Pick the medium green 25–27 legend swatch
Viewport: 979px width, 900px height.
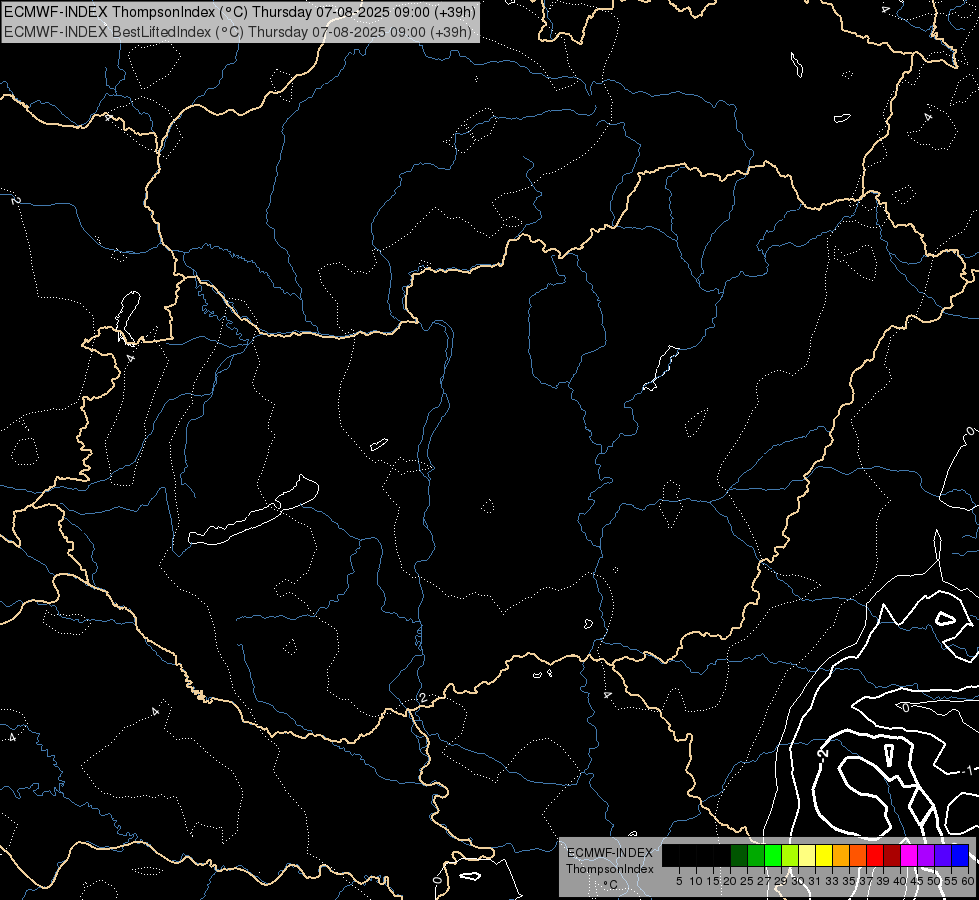(x=756, y=855)
